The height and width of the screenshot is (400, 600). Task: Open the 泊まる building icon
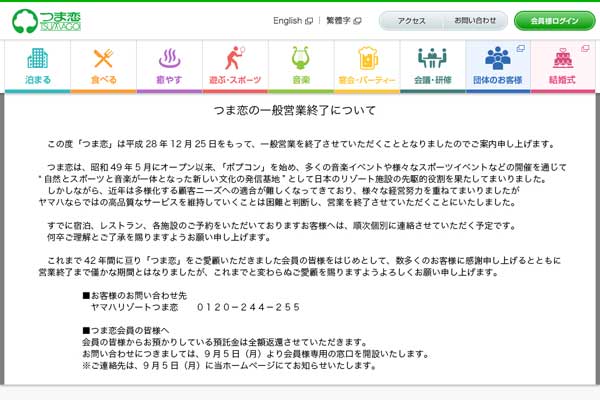click(38, 58)
